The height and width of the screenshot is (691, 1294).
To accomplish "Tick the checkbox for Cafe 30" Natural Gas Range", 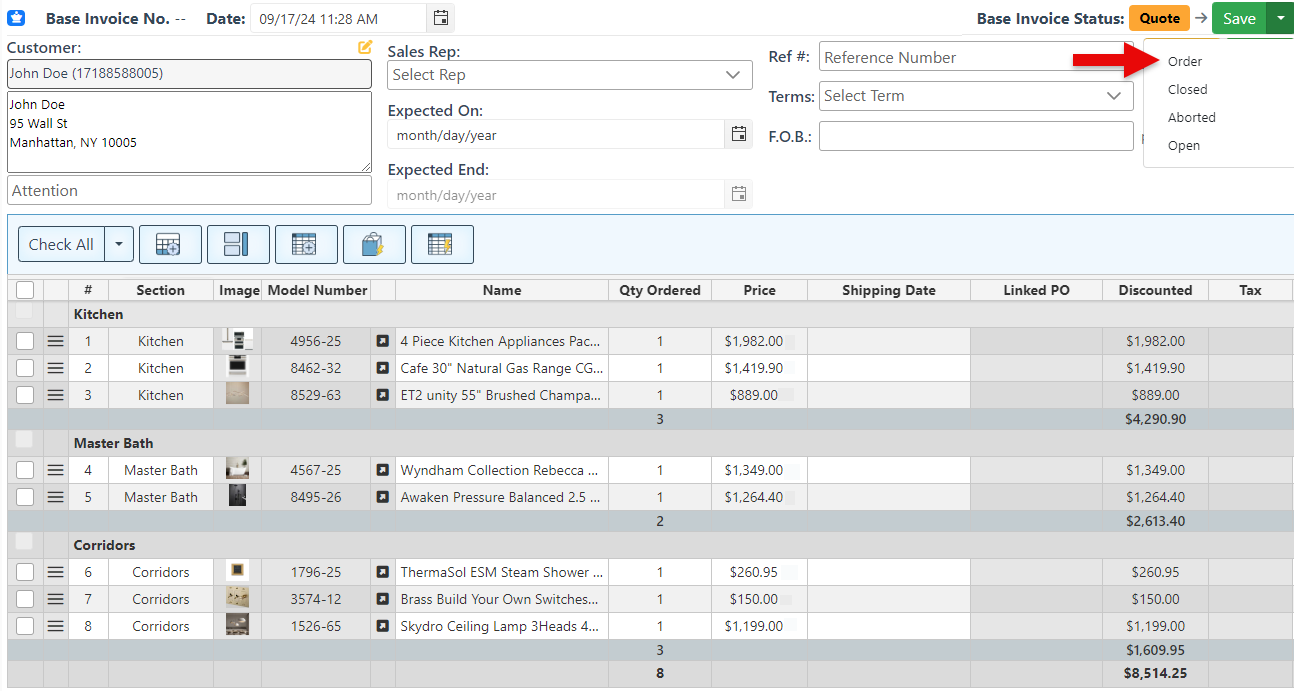I will [25, 368].
